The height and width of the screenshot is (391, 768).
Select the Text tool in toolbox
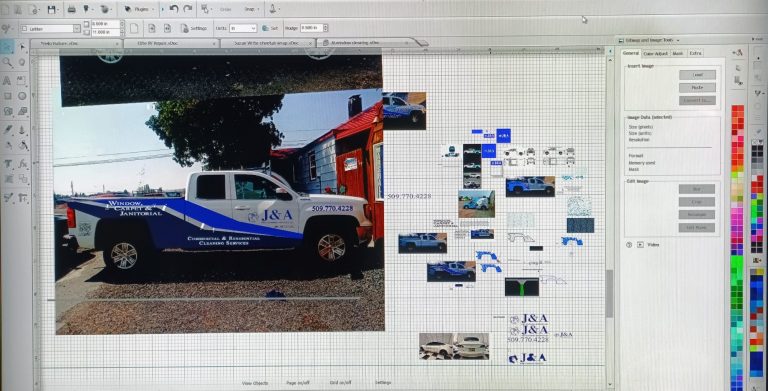tap(7, 80)
